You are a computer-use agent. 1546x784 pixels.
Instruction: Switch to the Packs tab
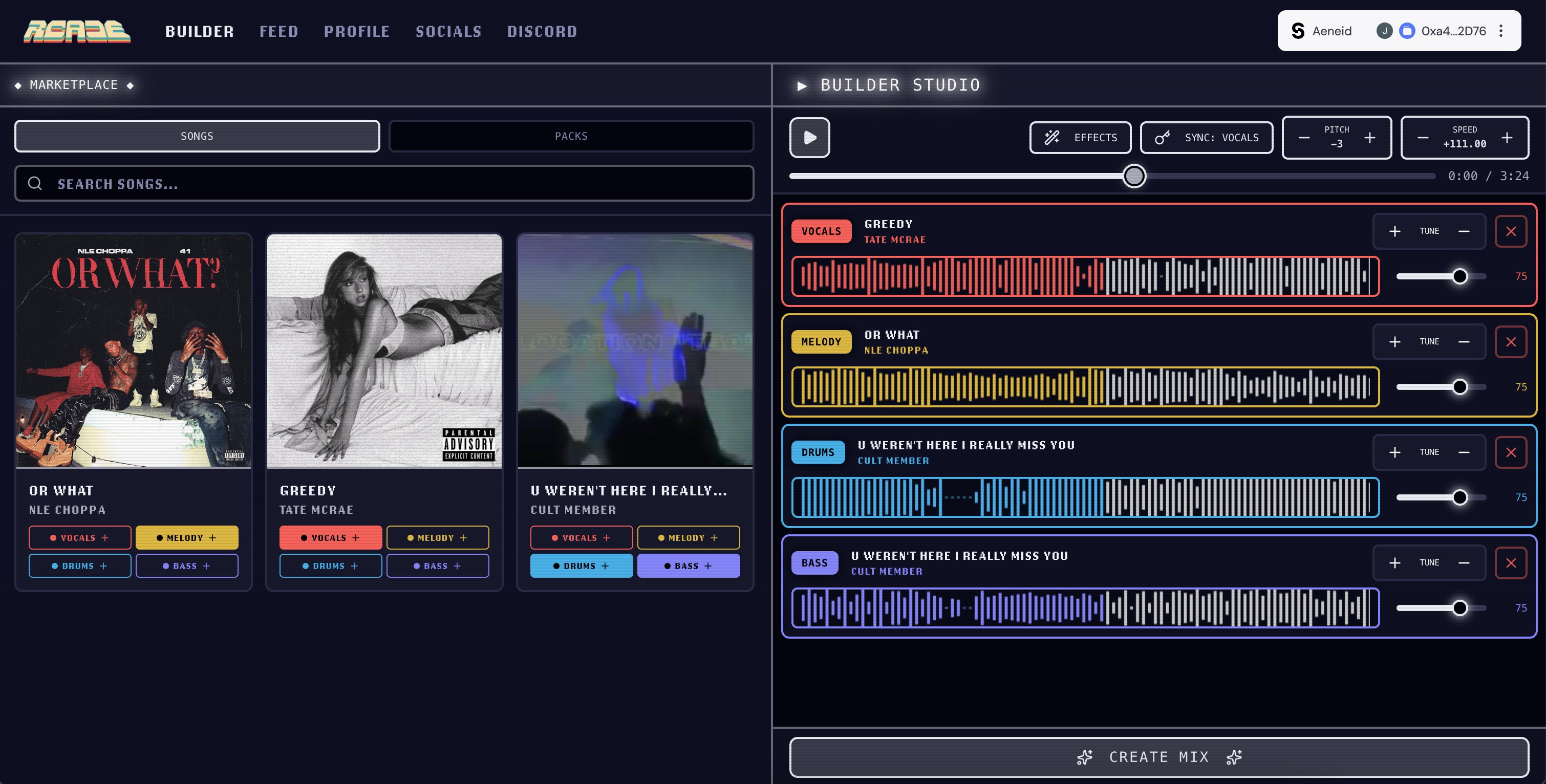click(571, 136)
